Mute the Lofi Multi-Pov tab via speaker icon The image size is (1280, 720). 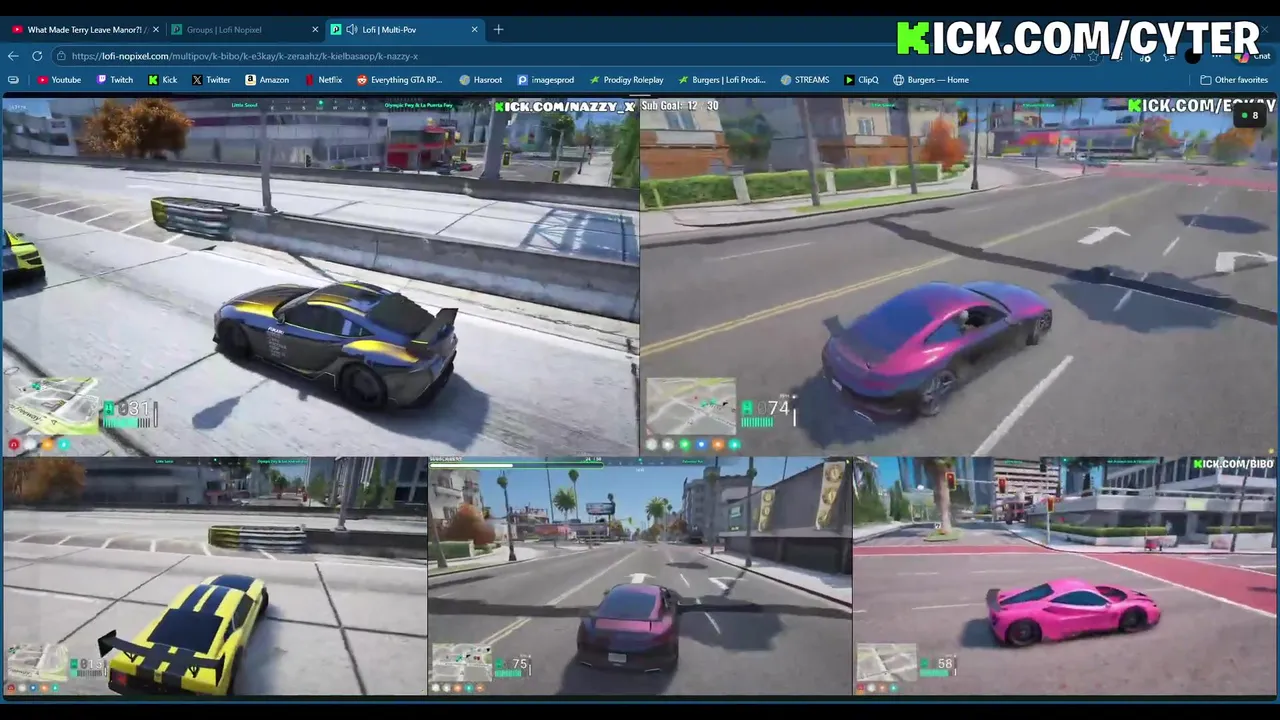(351, 30)
